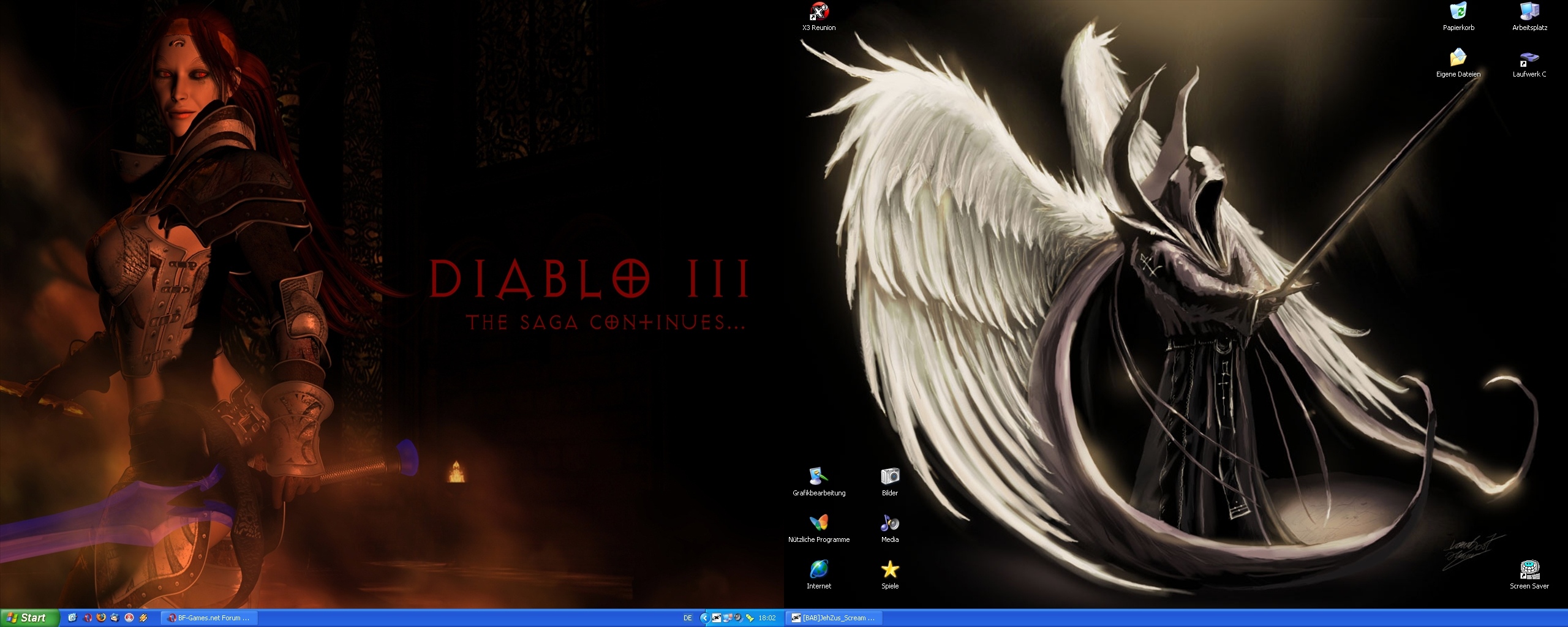Launch the Screen Saver desktop shortcut
Viewport: 1568px width, 627px height.
click(1529, 576)
